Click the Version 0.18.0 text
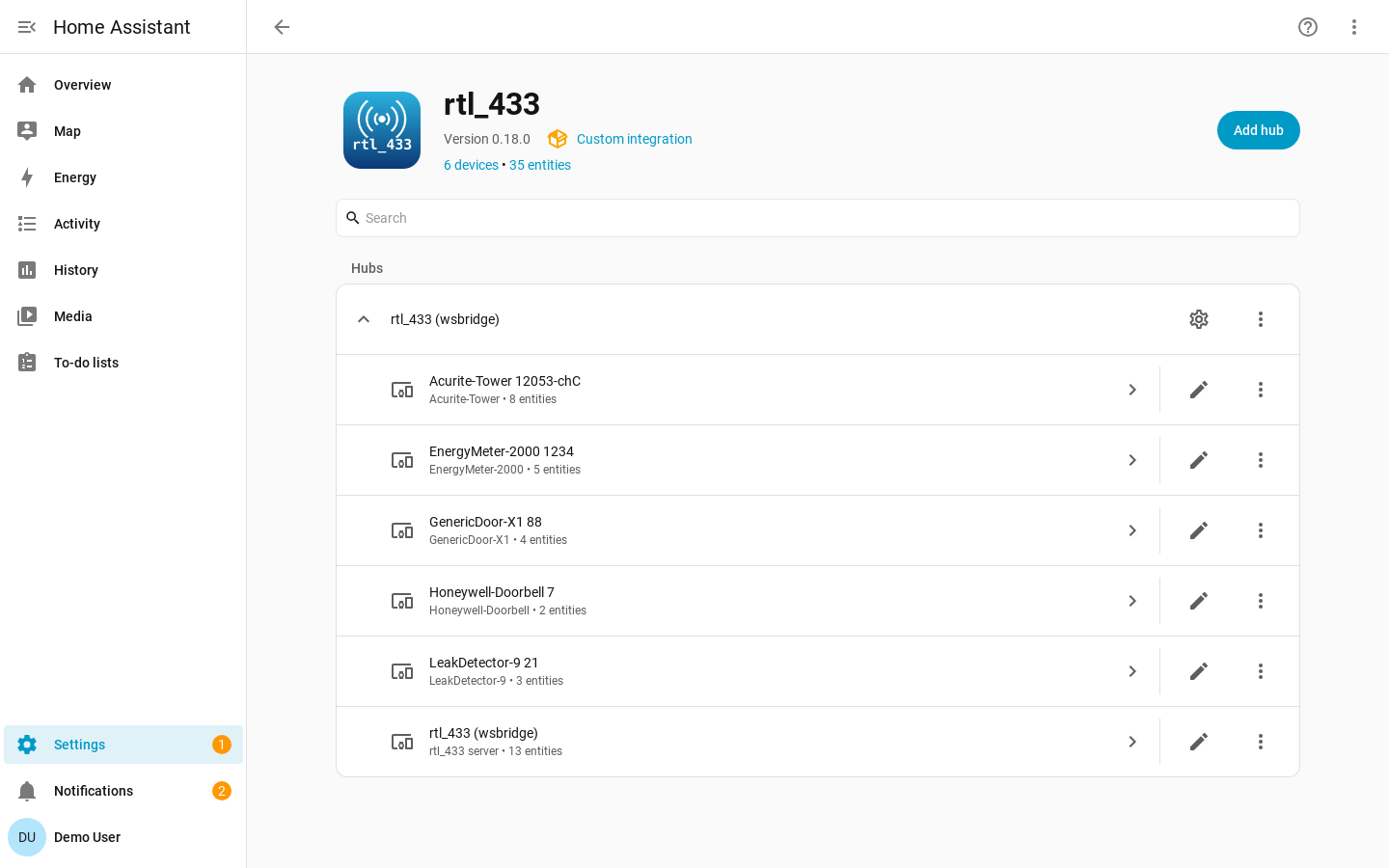Image resolution: width=1389 pixels, height=868 pixels. pyautogui.click(x=487, y=139)
